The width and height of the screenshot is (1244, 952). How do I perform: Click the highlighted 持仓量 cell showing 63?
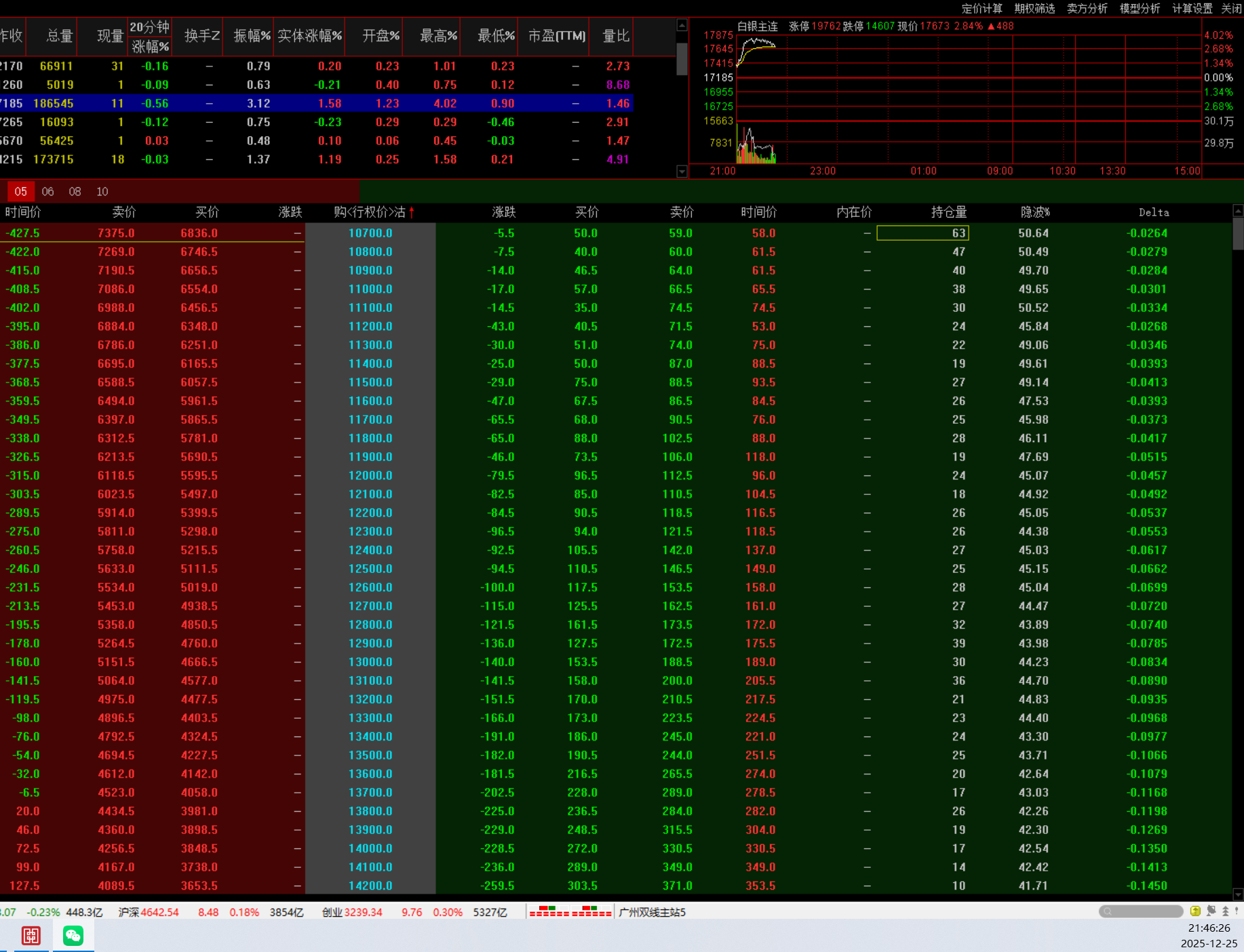[922, 233]
